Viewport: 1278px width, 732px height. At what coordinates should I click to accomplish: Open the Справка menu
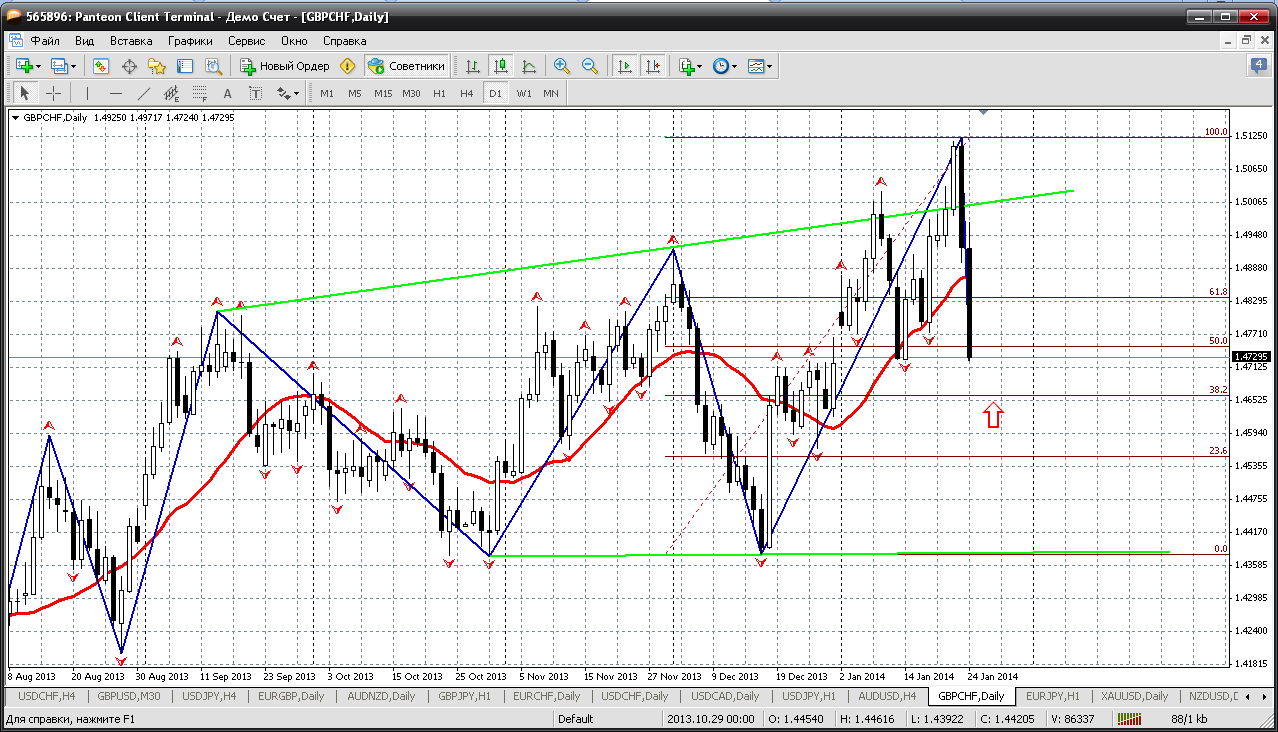click(x=344, y=41)
